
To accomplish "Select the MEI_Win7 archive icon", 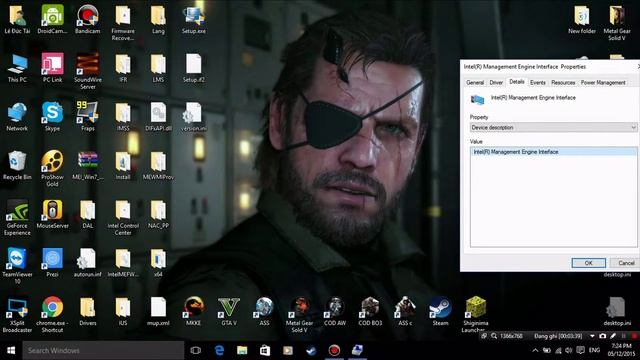I will [87, 165].
